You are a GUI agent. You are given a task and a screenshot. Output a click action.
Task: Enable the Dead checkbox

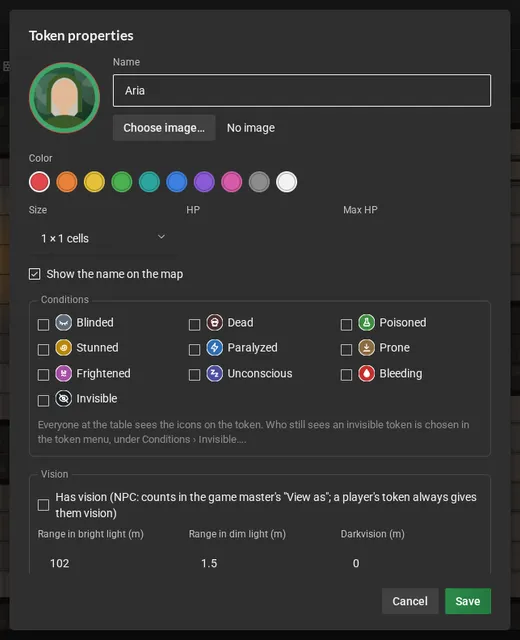[194, 325]
